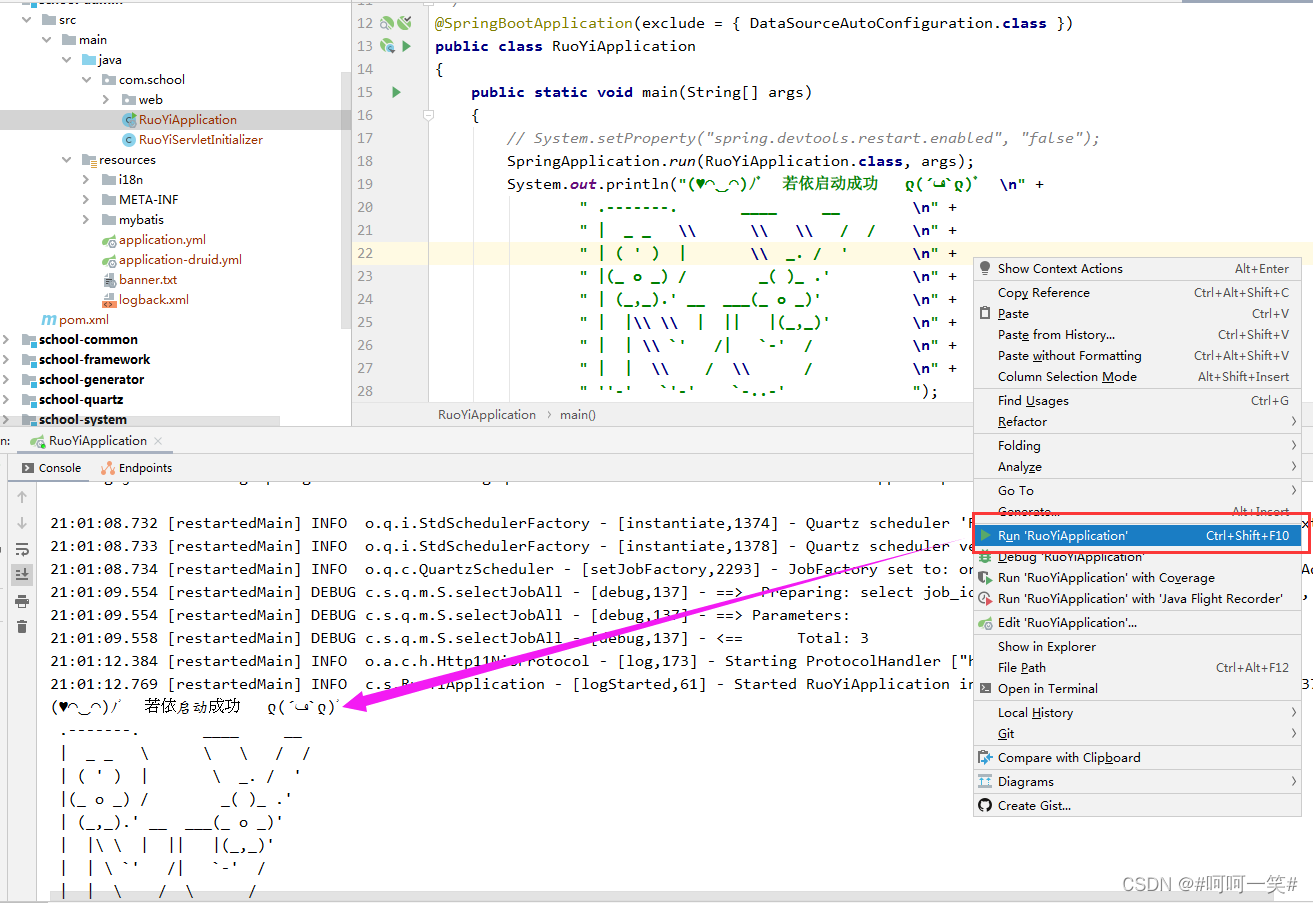1313x903 pixels.
Task: Expand the i18n folder
Action: [86, 180]
